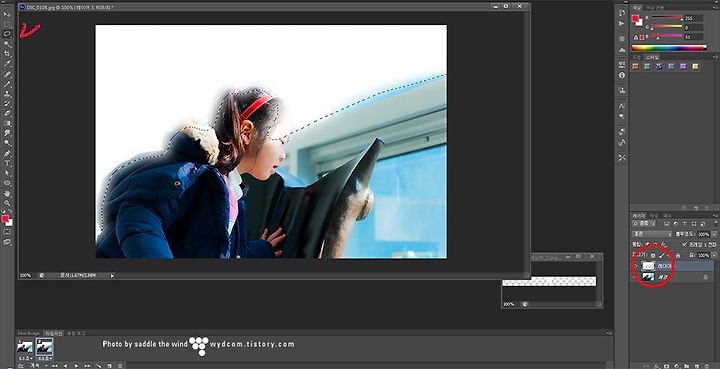Select the background layer thumbnail
This screenshot has width=720, height=369.
[648, 277]
